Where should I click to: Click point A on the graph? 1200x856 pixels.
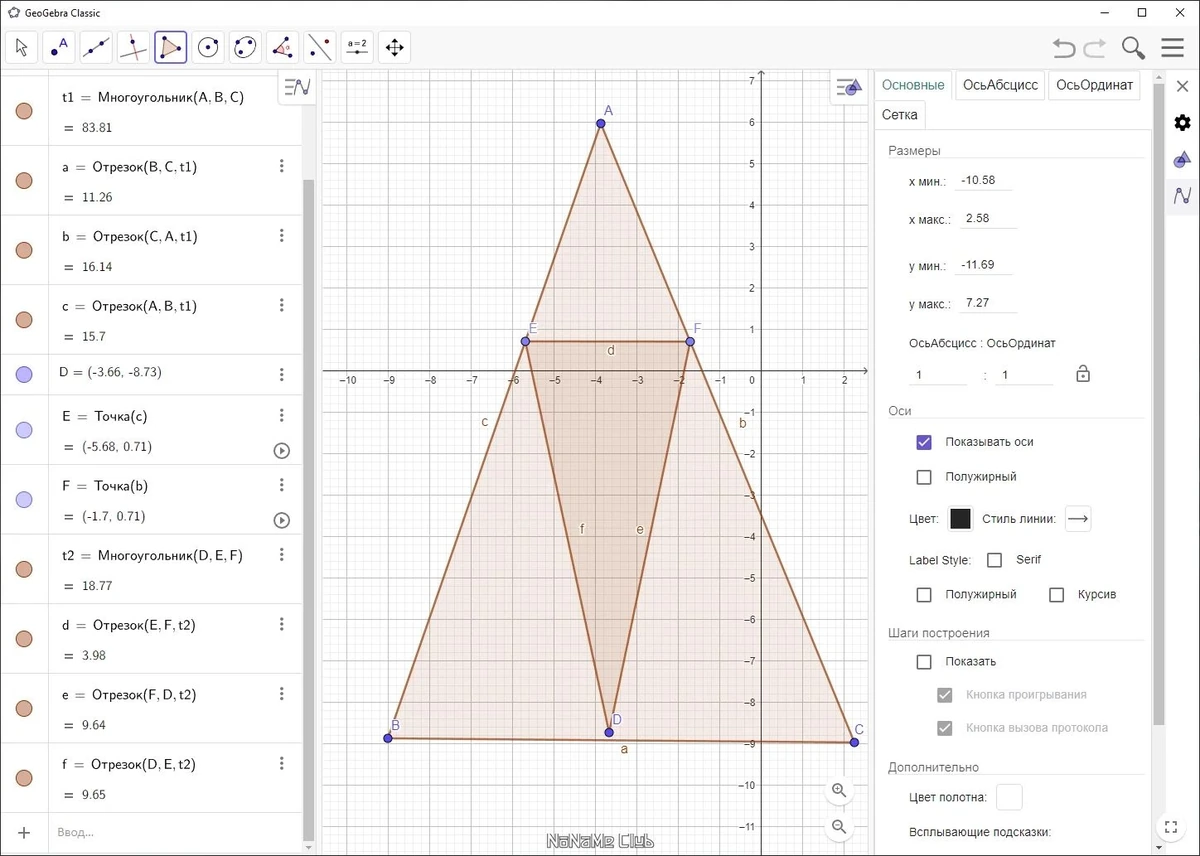click(600, 123)
